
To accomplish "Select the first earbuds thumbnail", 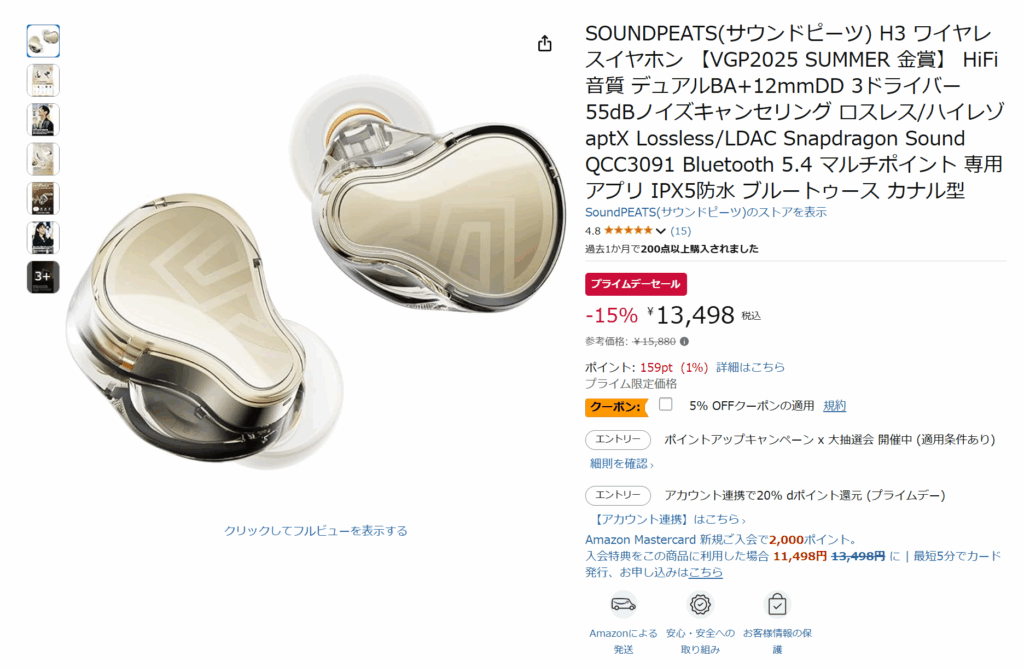I will (x=43, y=40).
